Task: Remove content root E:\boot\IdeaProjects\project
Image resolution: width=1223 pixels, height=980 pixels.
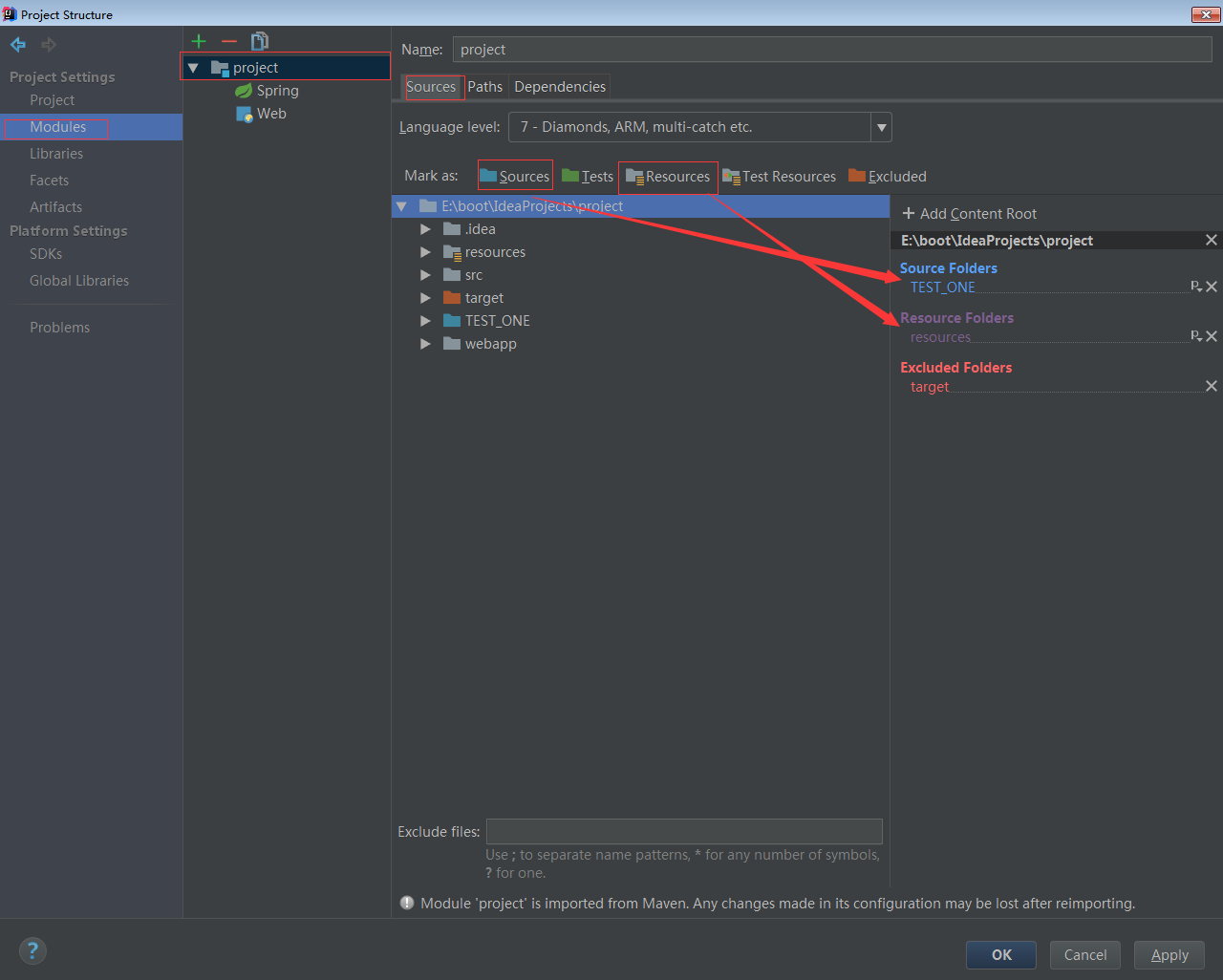Action: (x=1212, y=241)
